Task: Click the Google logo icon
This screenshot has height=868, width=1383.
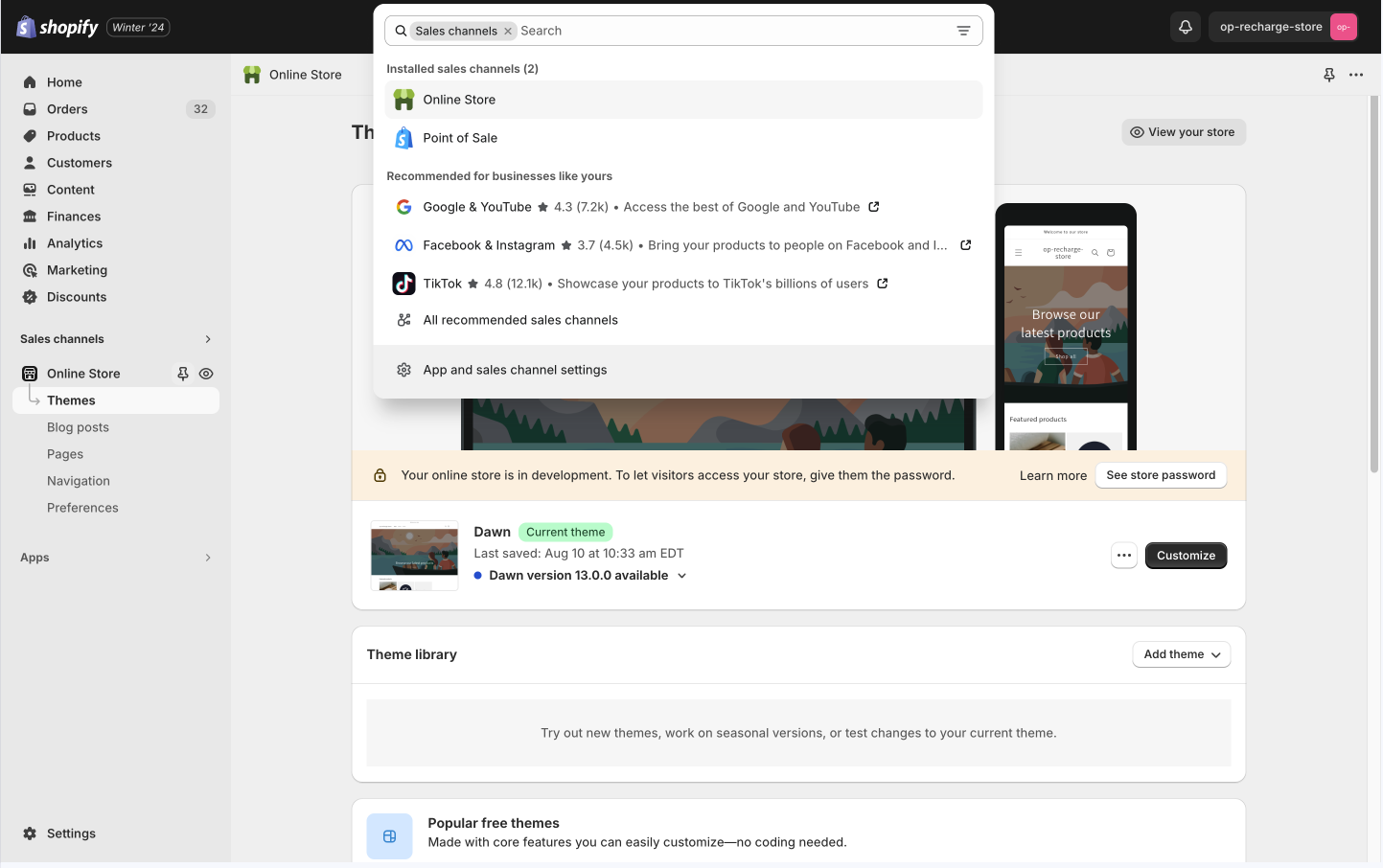Action: (404, 207)
